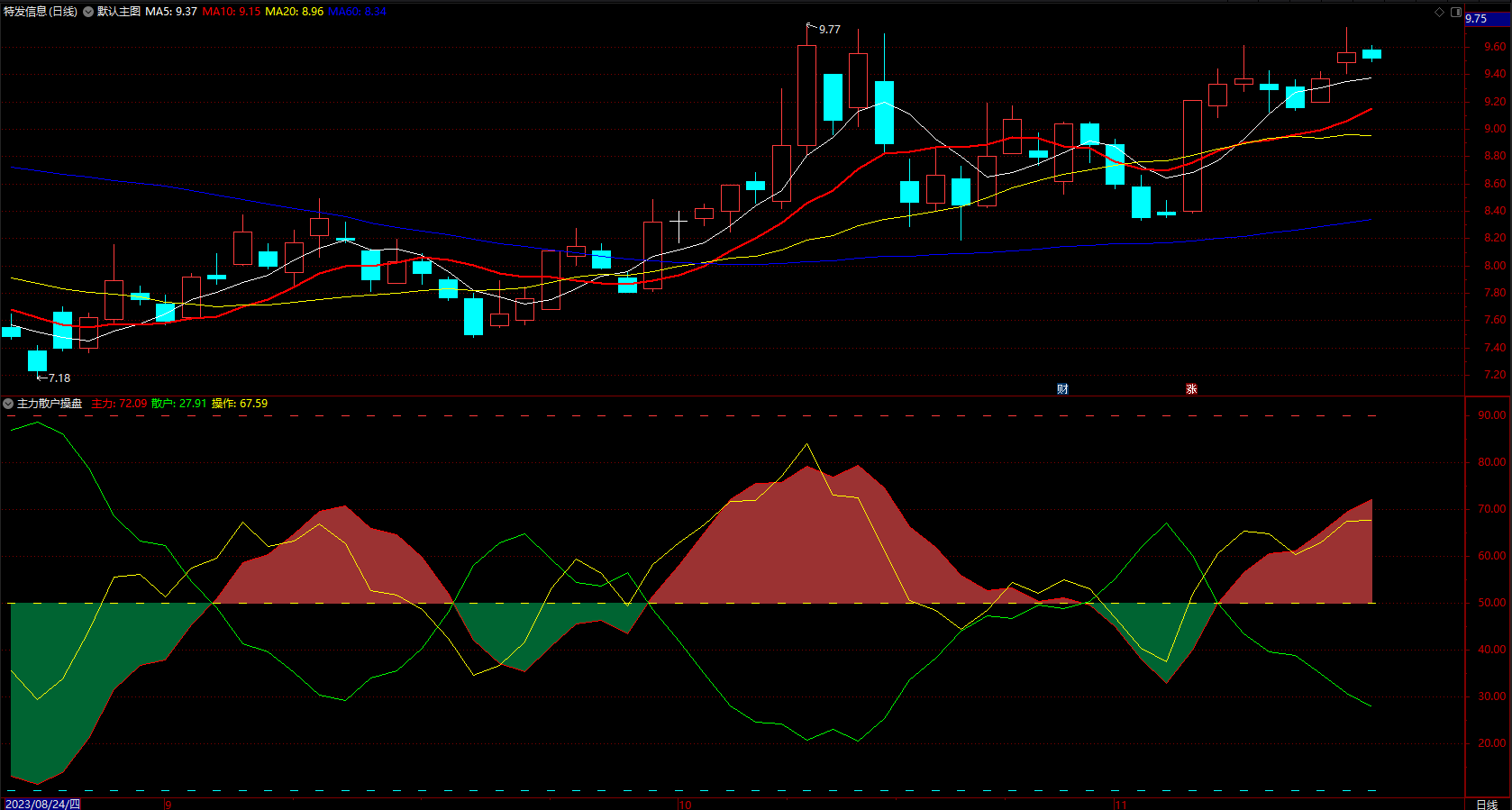Toggle the side panel layout icon
1512x810 pixels.
pos(1456,12)
